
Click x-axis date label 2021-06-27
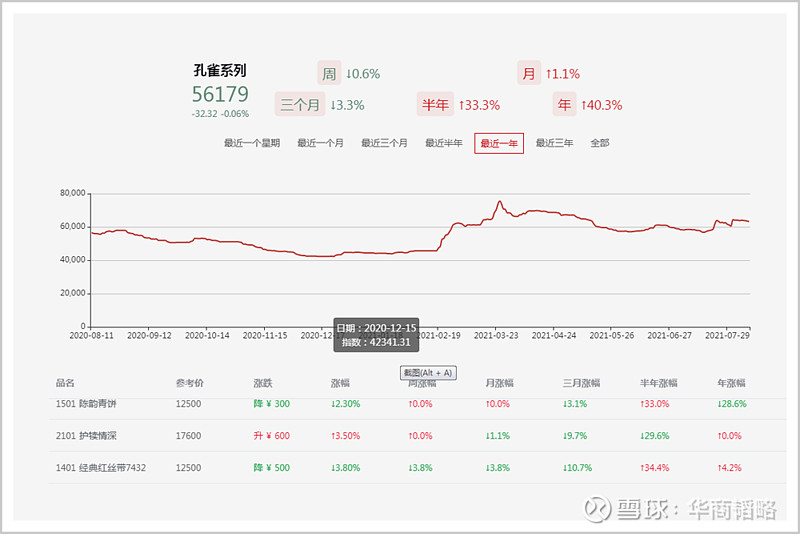point(669,336)
